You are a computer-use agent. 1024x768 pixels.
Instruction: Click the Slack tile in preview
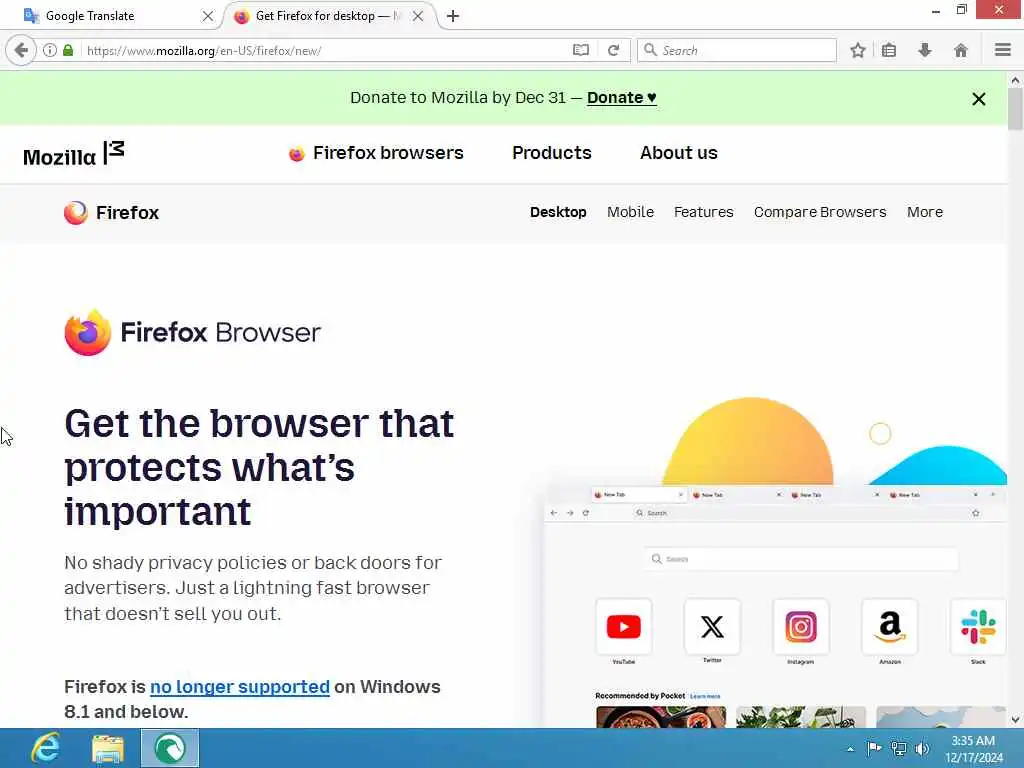(x=978, y=627)
